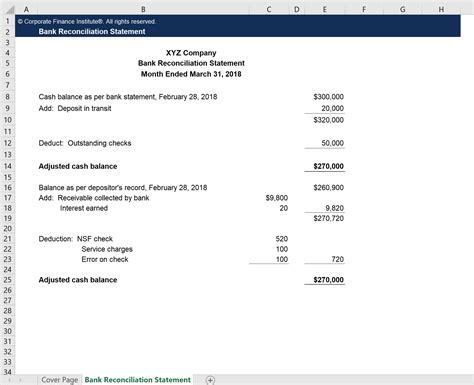Click Adjusted cash balance label in row 25
The width and height of the screenshot is (474, 385).
point(78,280)
